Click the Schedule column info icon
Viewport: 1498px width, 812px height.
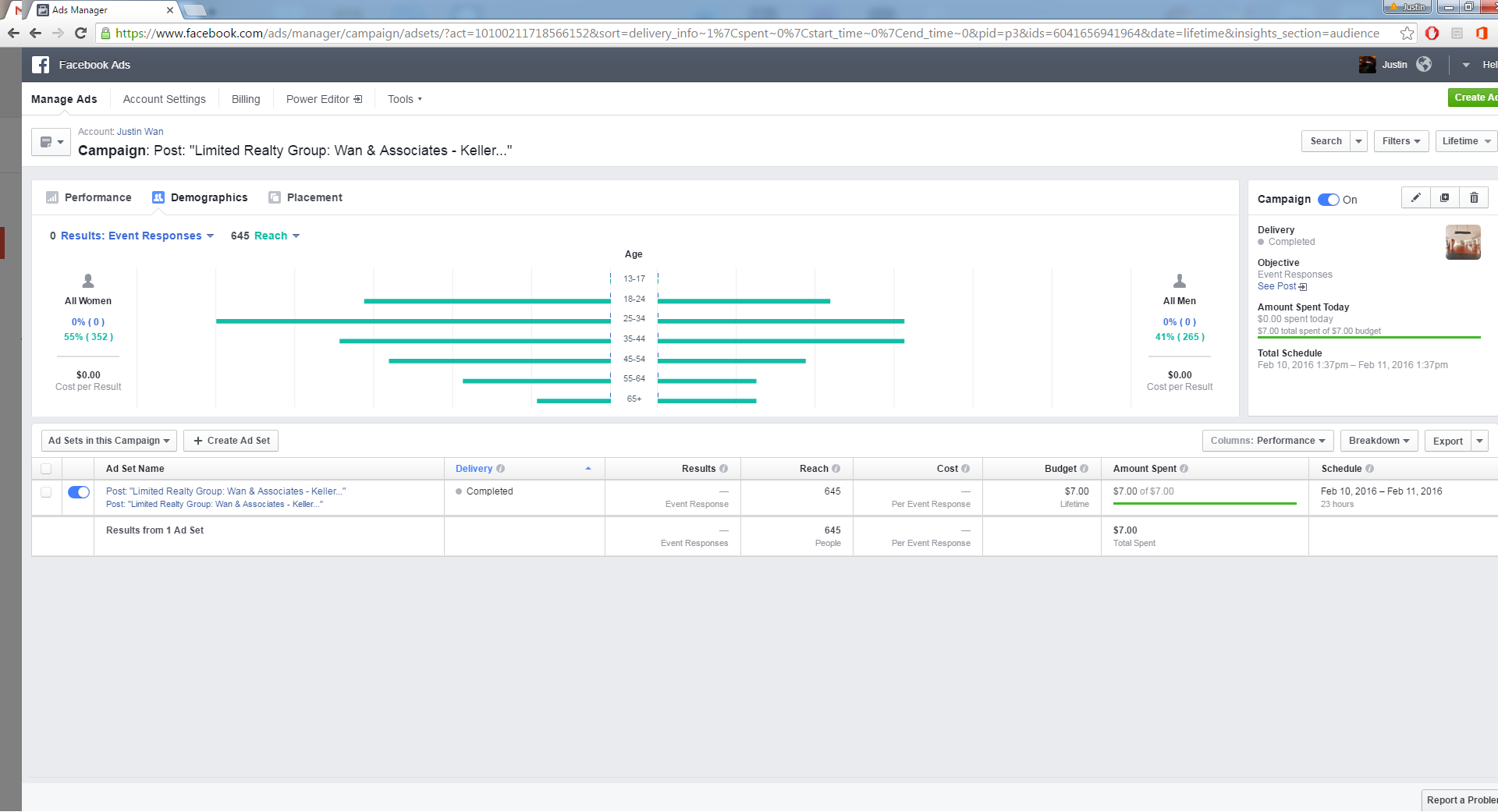click(x=1369, y=469)
